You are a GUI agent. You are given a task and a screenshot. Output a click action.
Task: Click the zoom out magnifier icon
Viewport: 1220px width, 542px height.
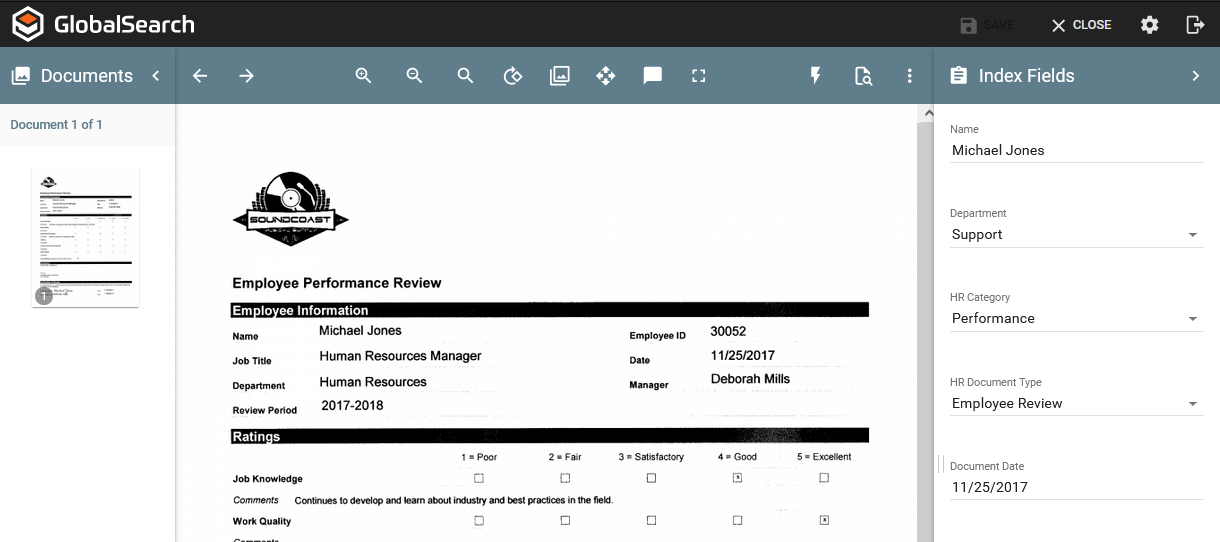tap(414, 76)
